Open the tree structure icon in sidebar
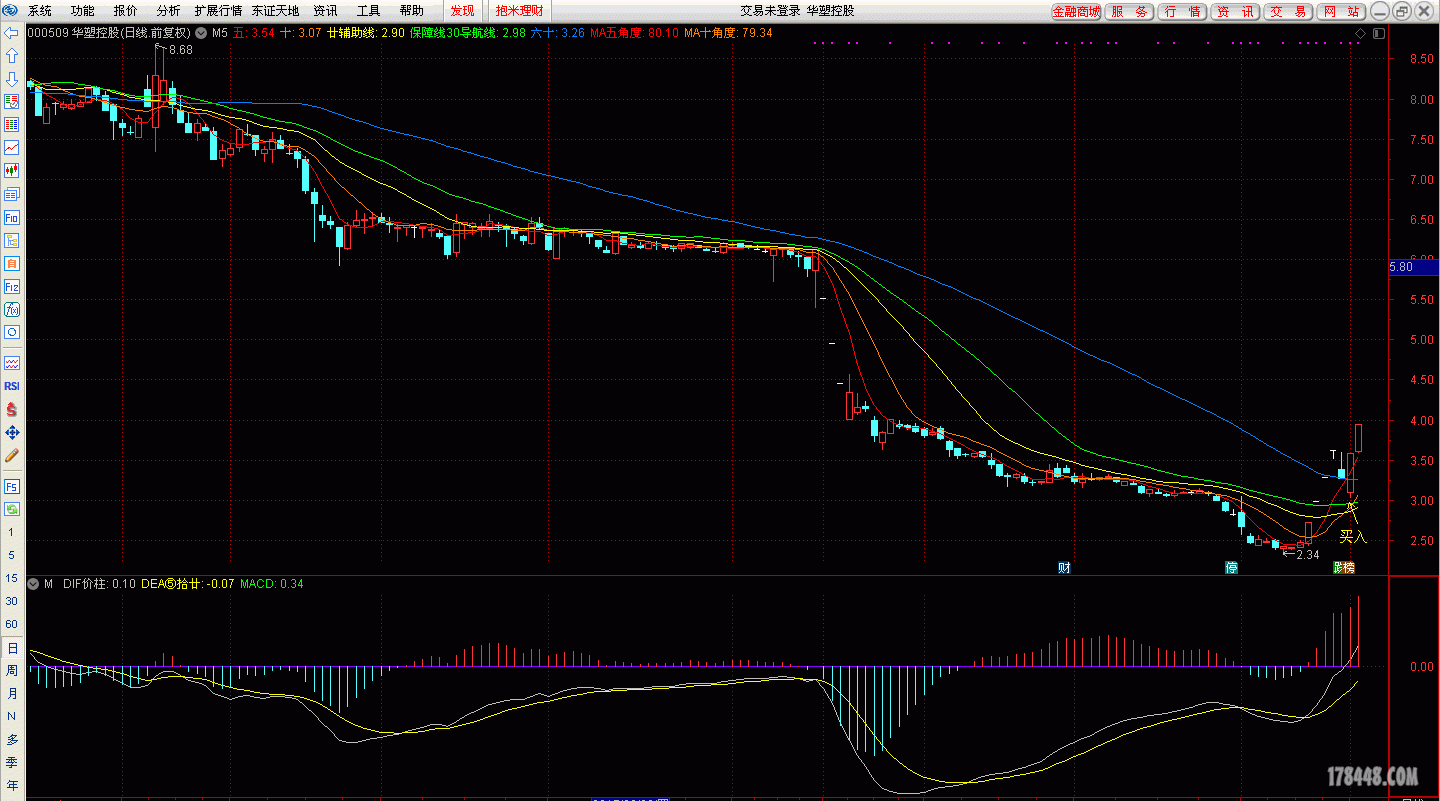1440x801 pixels. (12, 240)
